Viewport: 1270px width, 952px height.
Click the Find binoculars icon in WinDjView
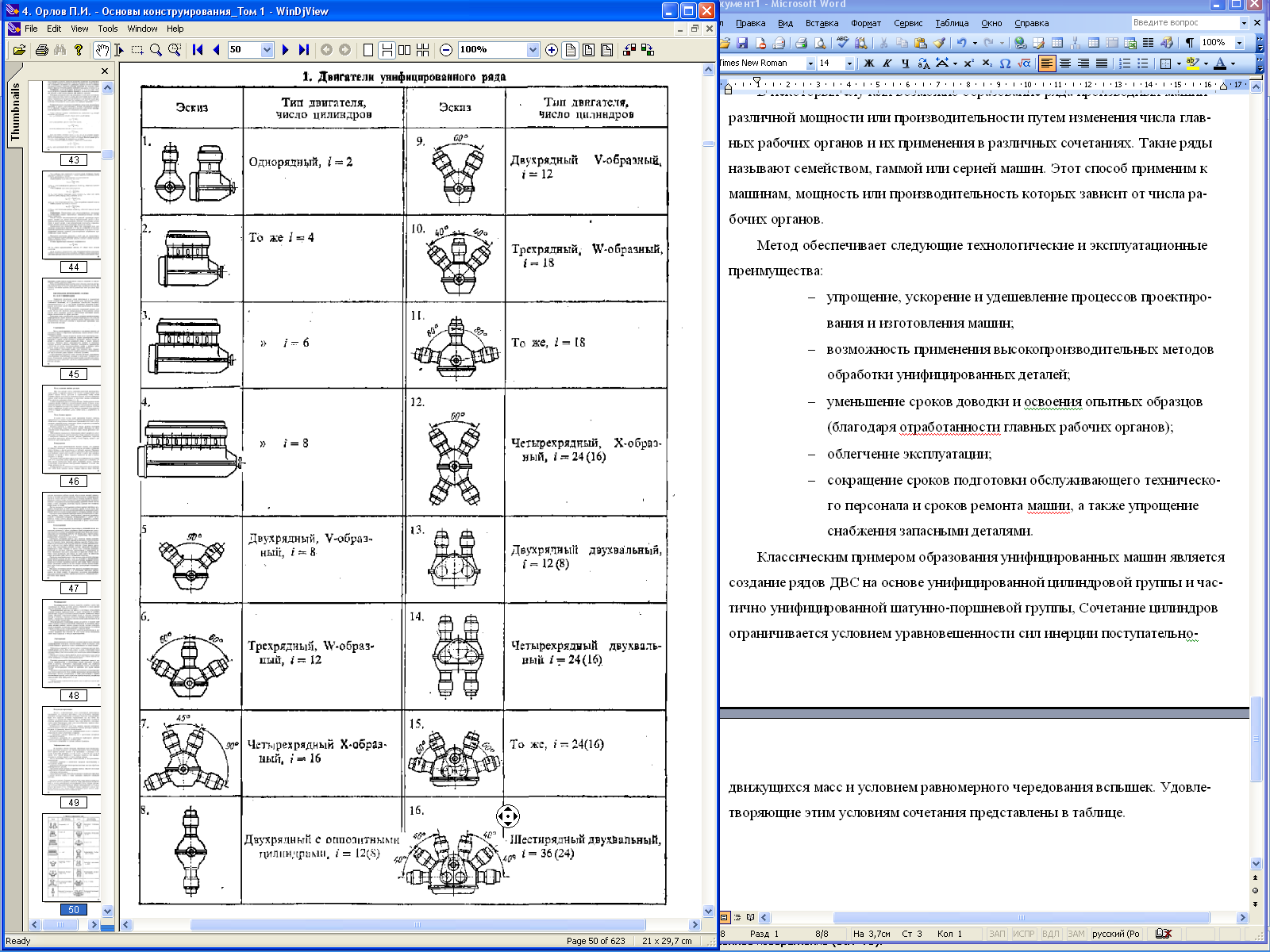pyautogui.click(x=60, y=50)
